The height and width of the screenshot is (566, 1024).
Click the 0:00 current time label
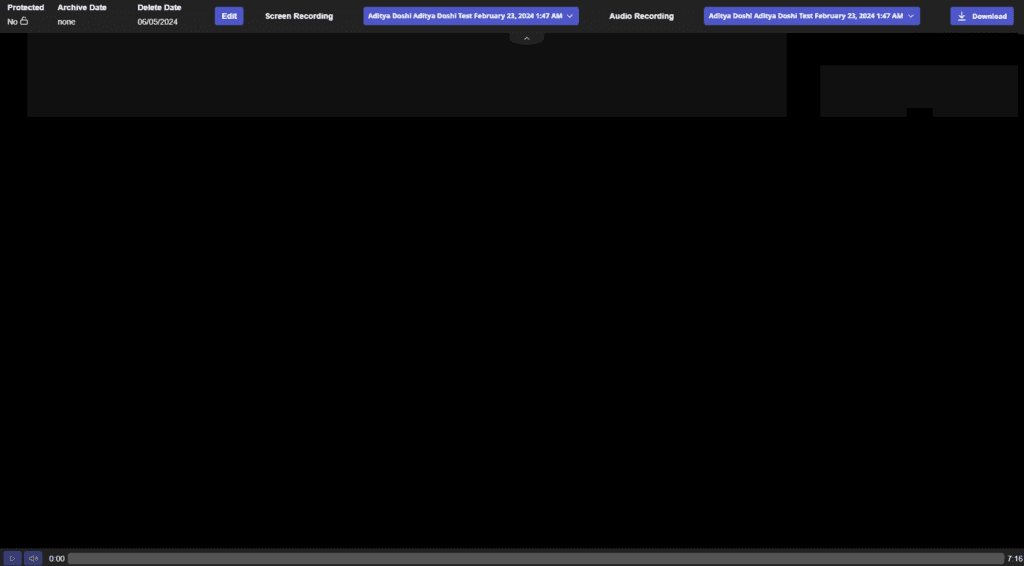pos(57,559)
